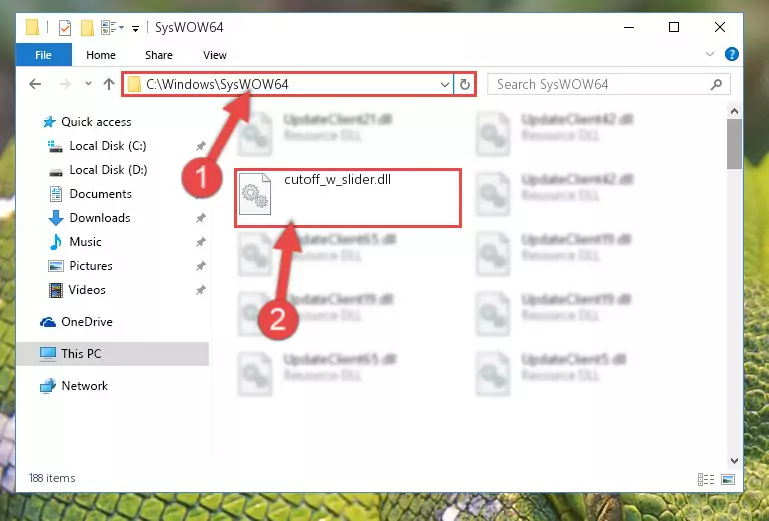Click the folder system icon in title bar

point(32,27)
